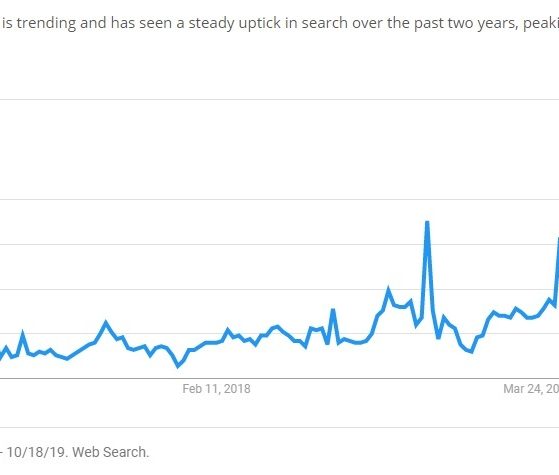Click the bump preceding the tallest spike
The width and height of the screenshot is (559, 475).
click(x=388, y=290)
